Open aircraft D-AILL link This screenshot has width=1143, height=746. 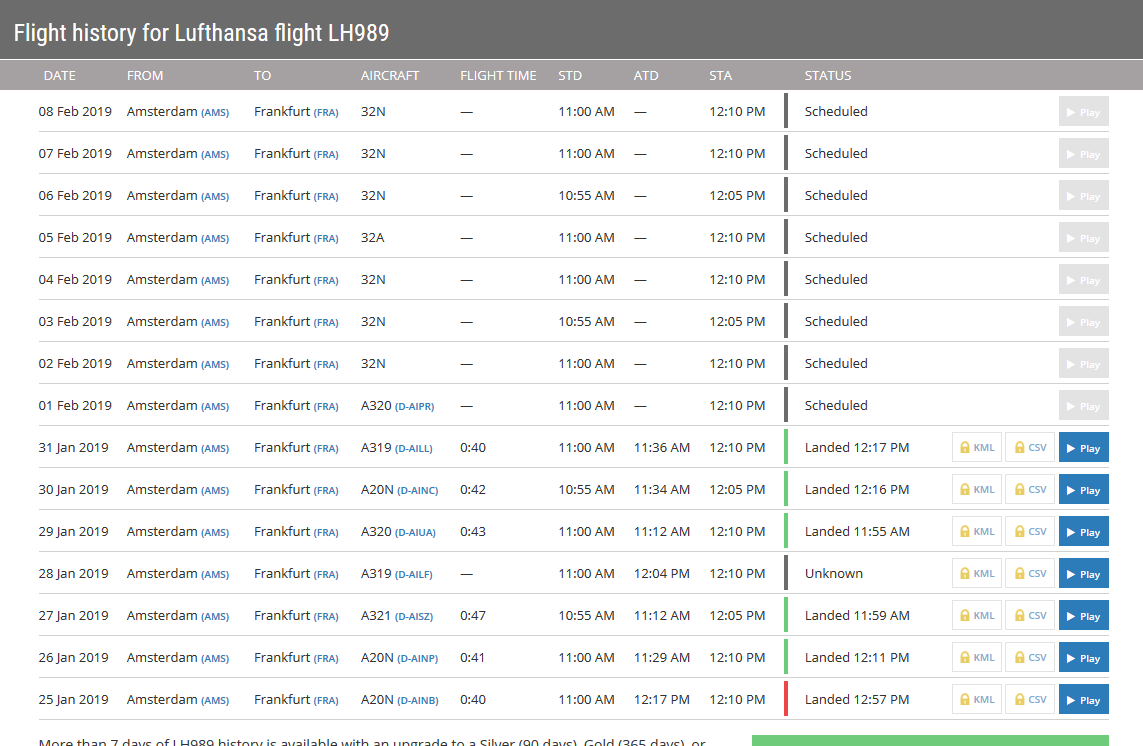414,448
